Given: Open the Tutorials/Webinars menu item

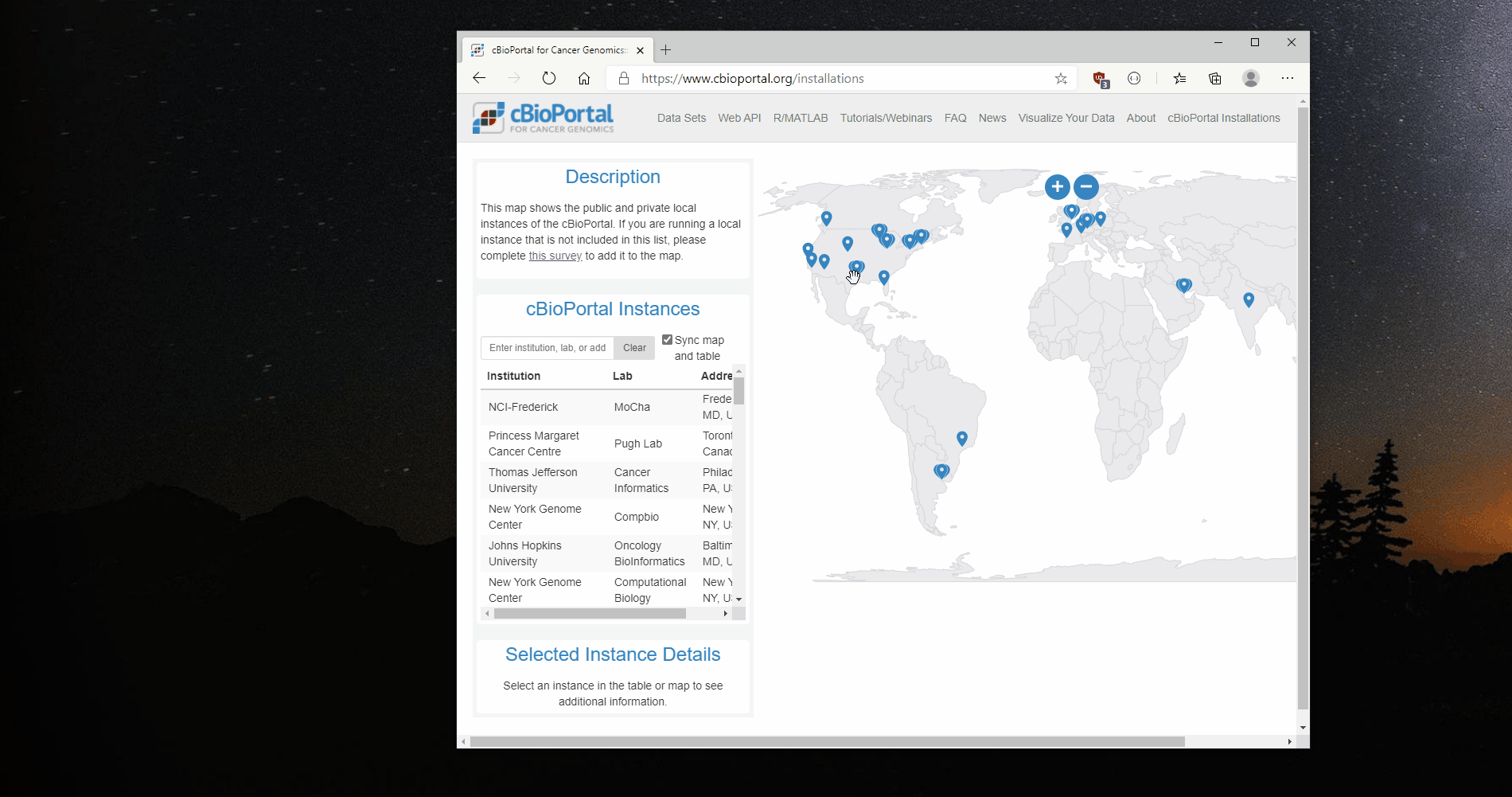Looking at the screenshot, I should (x=886, y=118).
